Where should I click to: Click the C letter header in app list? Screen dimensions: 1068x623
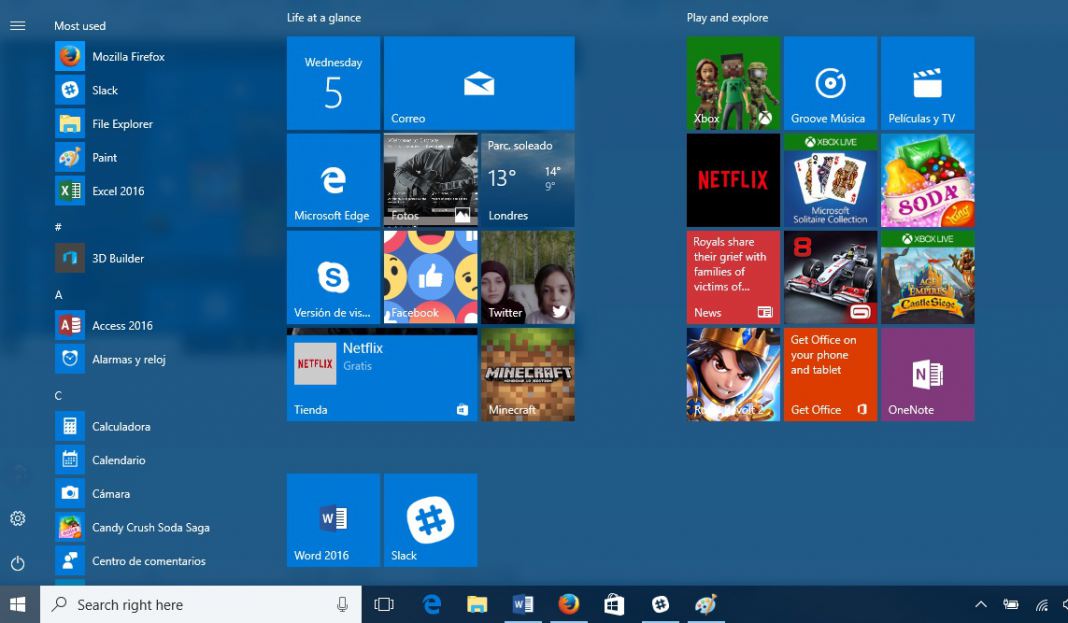pyautogui.click(x=59, y=396)
